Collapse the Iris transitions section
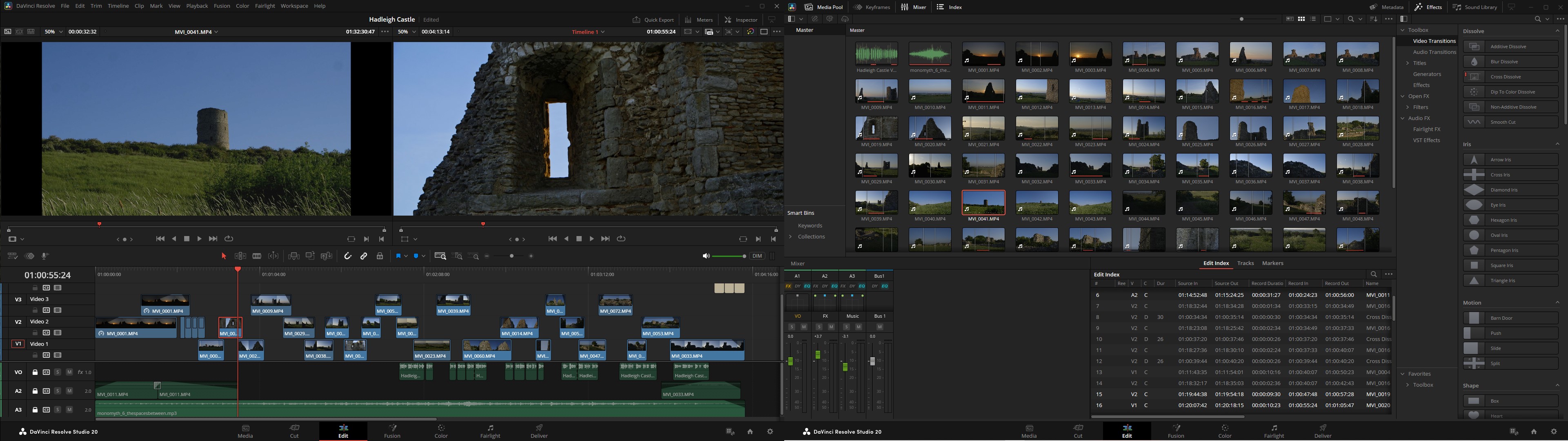 [x=1558, y=145]
